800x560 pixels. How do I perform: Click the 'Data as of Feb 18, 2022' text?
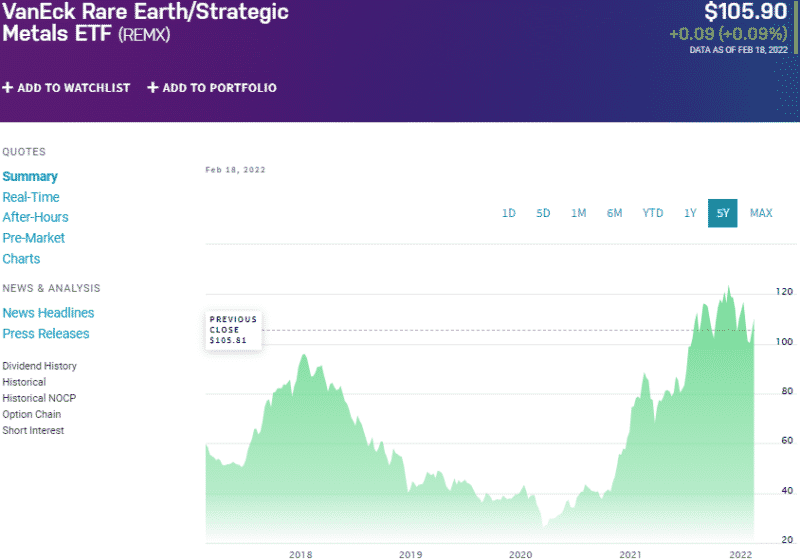point(738,50)
